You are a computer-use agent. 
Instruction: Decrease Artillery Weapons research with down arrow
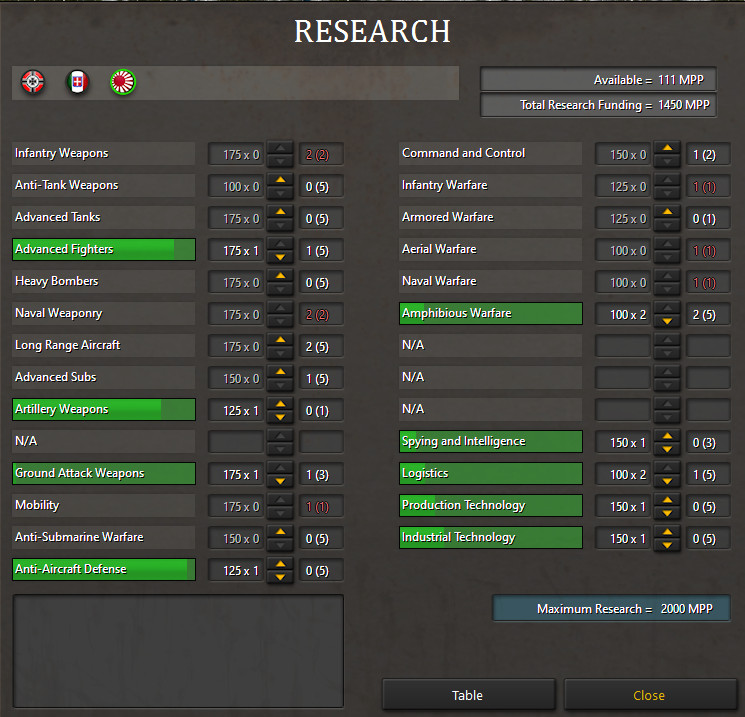click(x=280, y=417)
